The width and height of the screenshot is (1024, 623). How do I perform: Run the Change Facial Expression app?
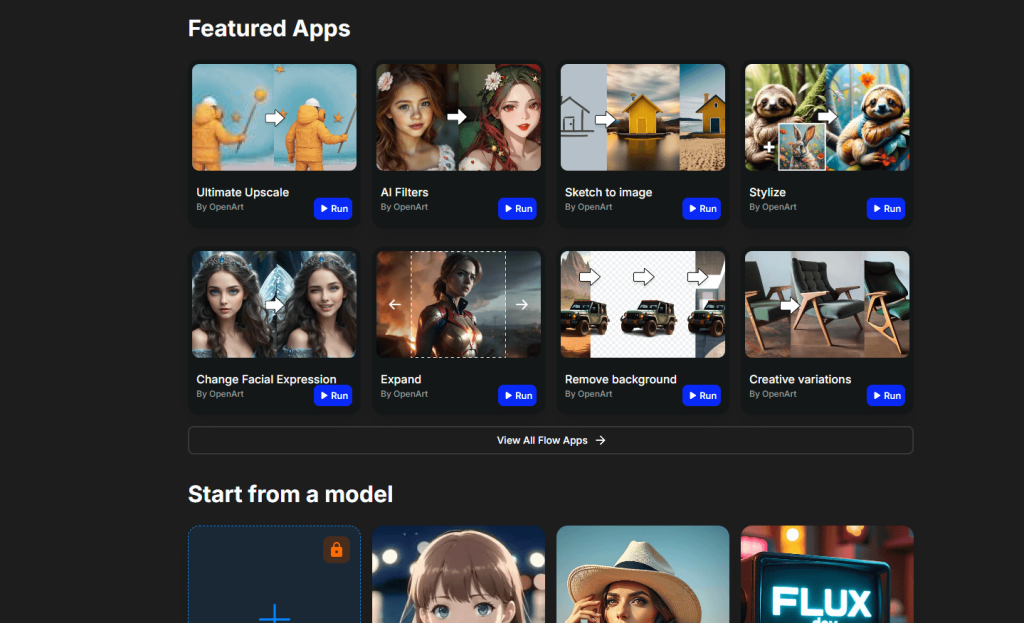(332, 395)
